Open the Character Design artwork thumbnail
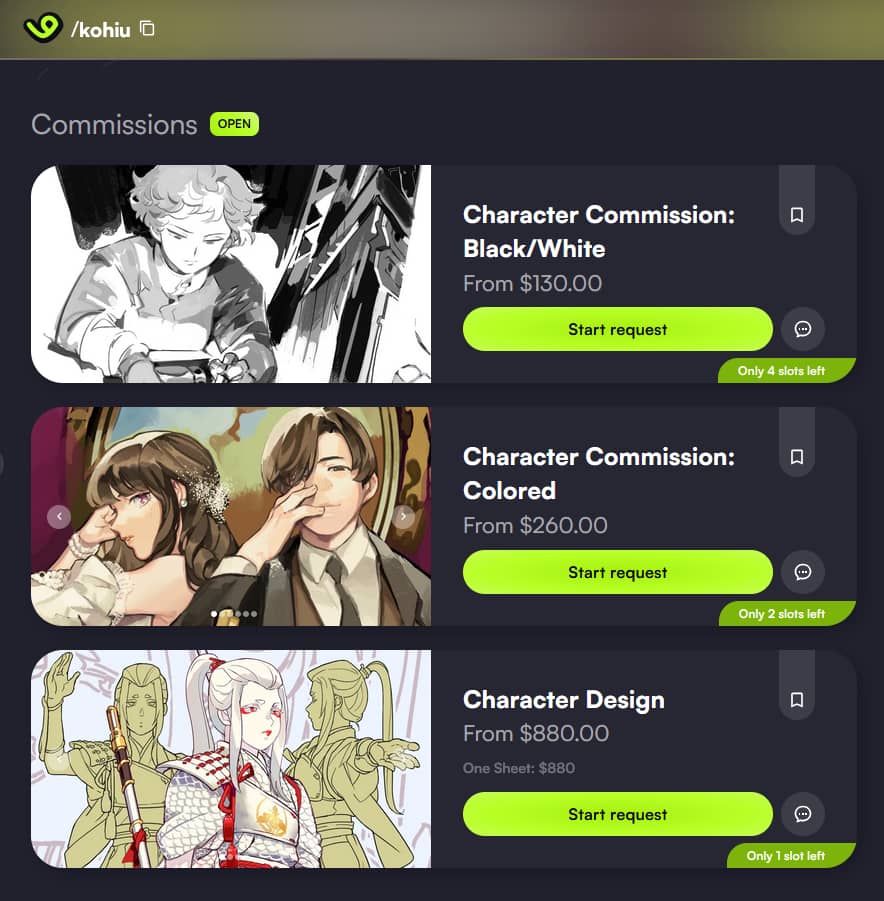This screenshot has width=884, height=901. 231,758
